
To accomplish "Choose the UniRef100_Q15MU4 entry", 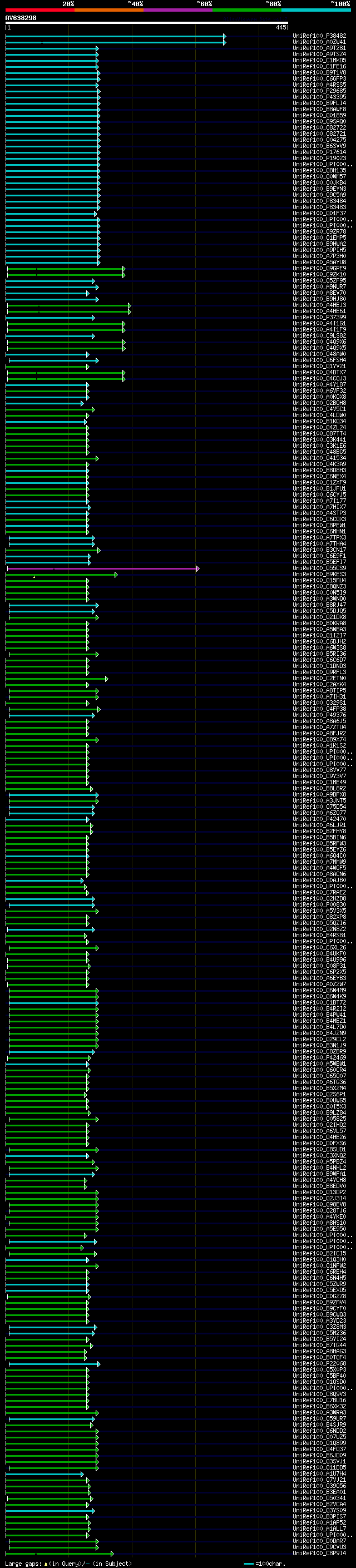I will (x=319, y=581).
